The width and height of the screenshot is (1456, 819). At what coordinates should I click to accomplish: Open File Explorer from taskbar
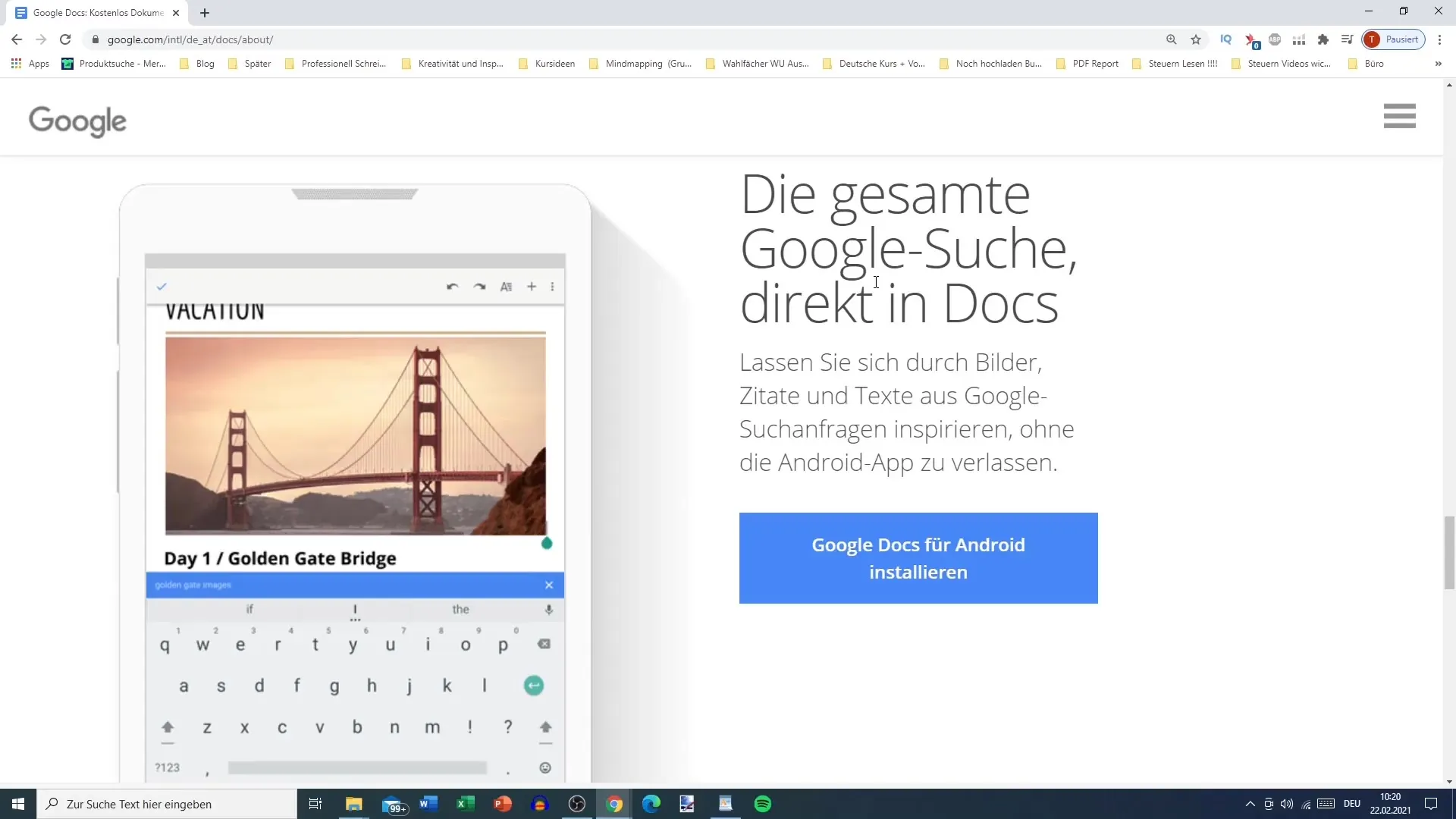354,804
